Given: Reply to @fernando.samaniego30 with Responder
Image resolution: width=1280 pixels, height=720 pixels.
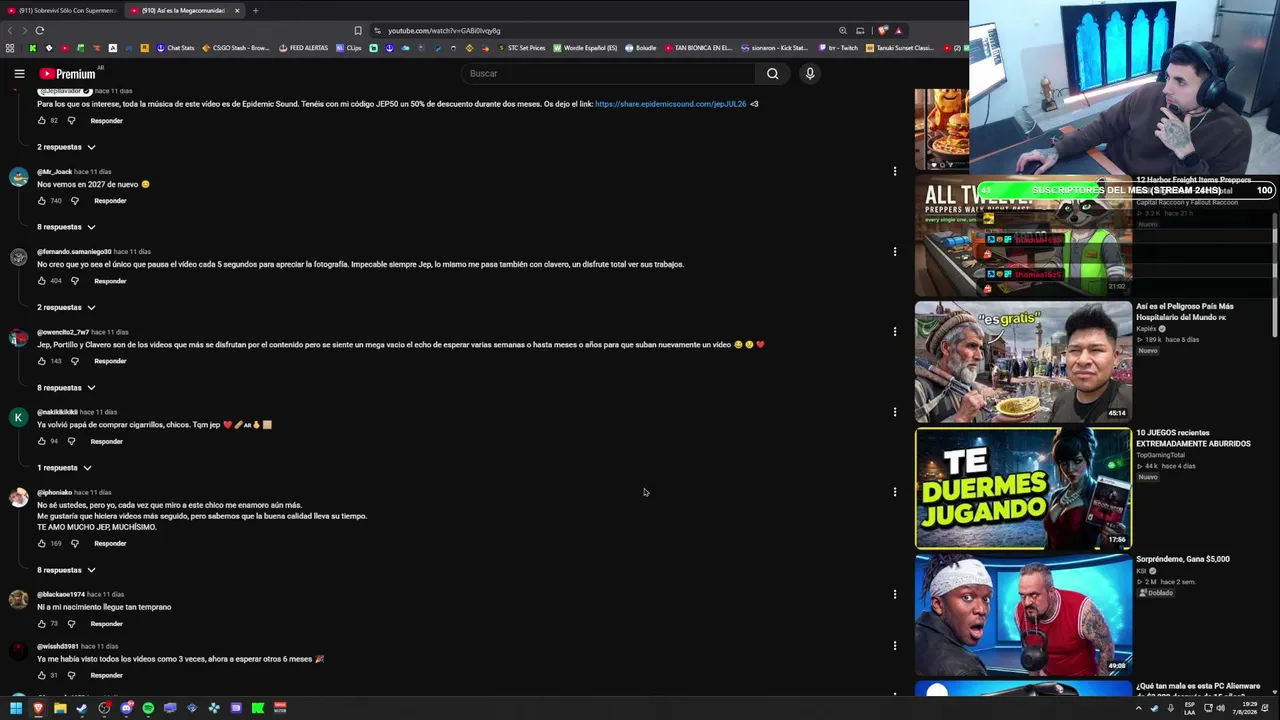Looking at the screenshot, I should pos(110,281).
